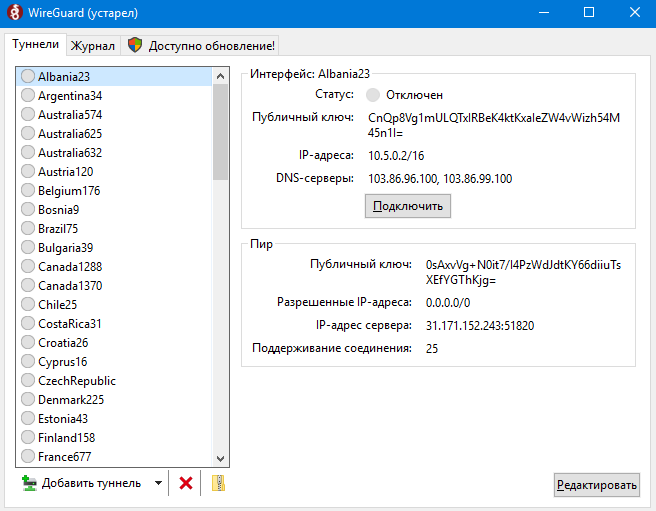Viewport: 656px width, 511px height.
Task: Click the tunnel list scrollbar thumb
Action: click(220, 132)
